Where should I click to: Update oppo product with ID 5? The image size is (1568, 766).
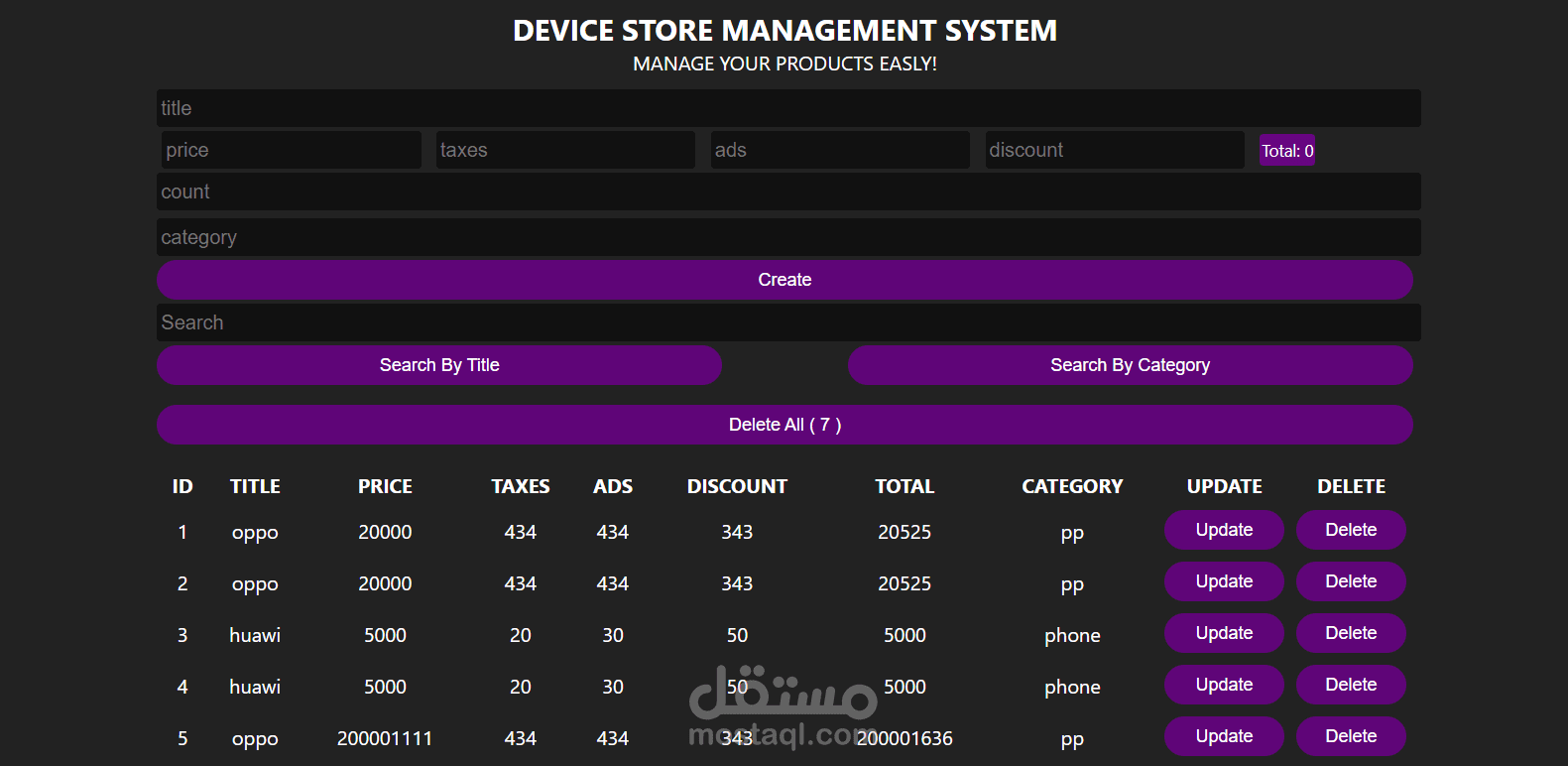tap(1224, 736)
